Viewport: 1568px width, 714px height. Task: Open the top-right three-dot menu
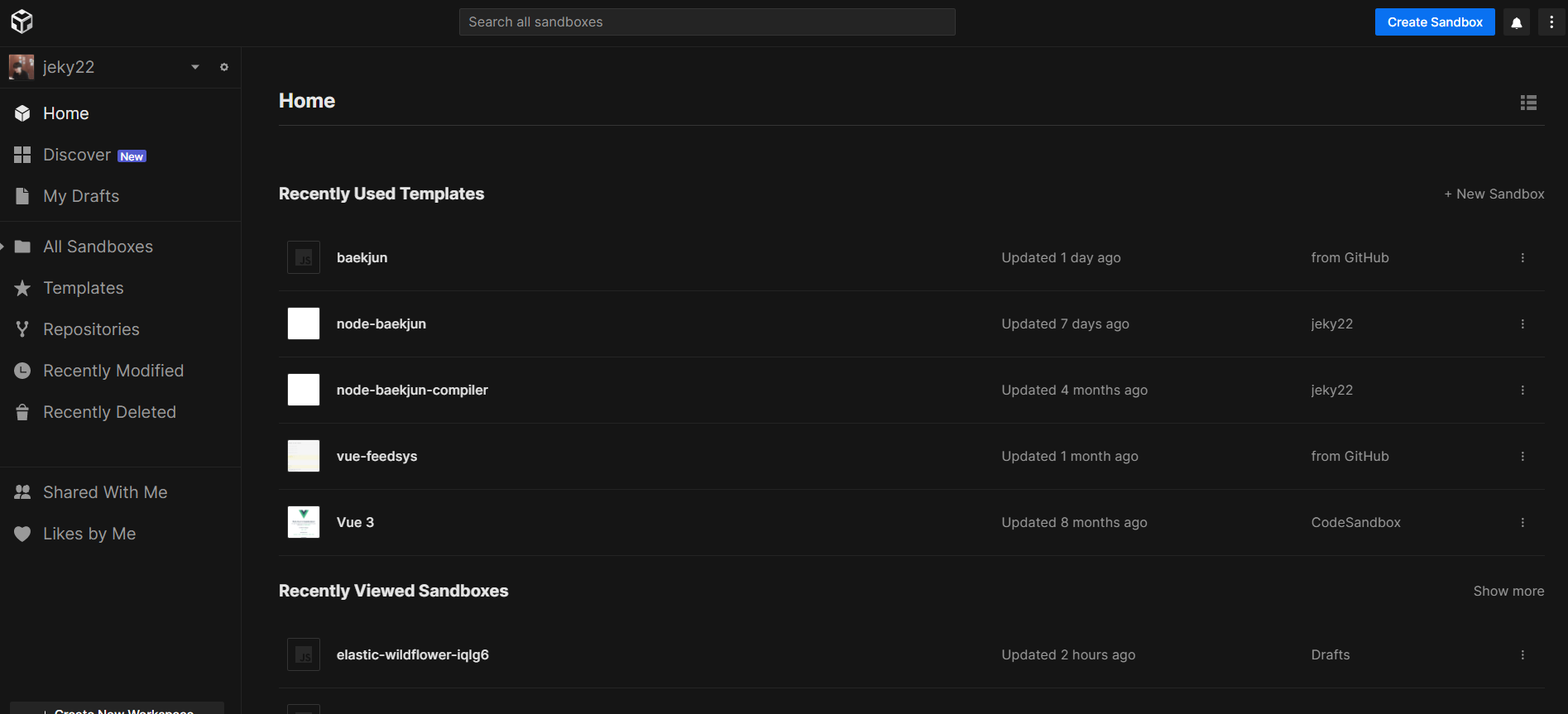1551,22
